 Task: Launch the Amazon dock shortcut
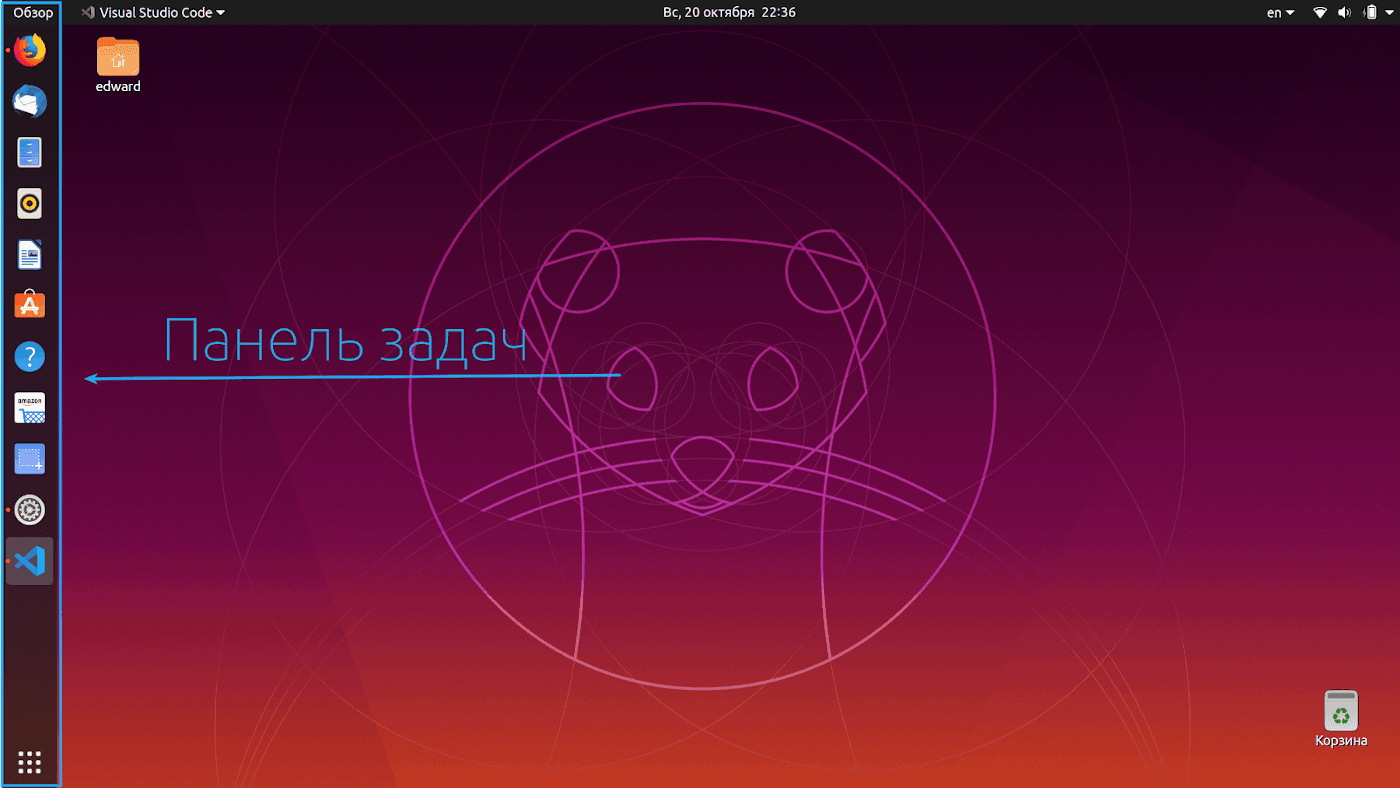(30, 407)
